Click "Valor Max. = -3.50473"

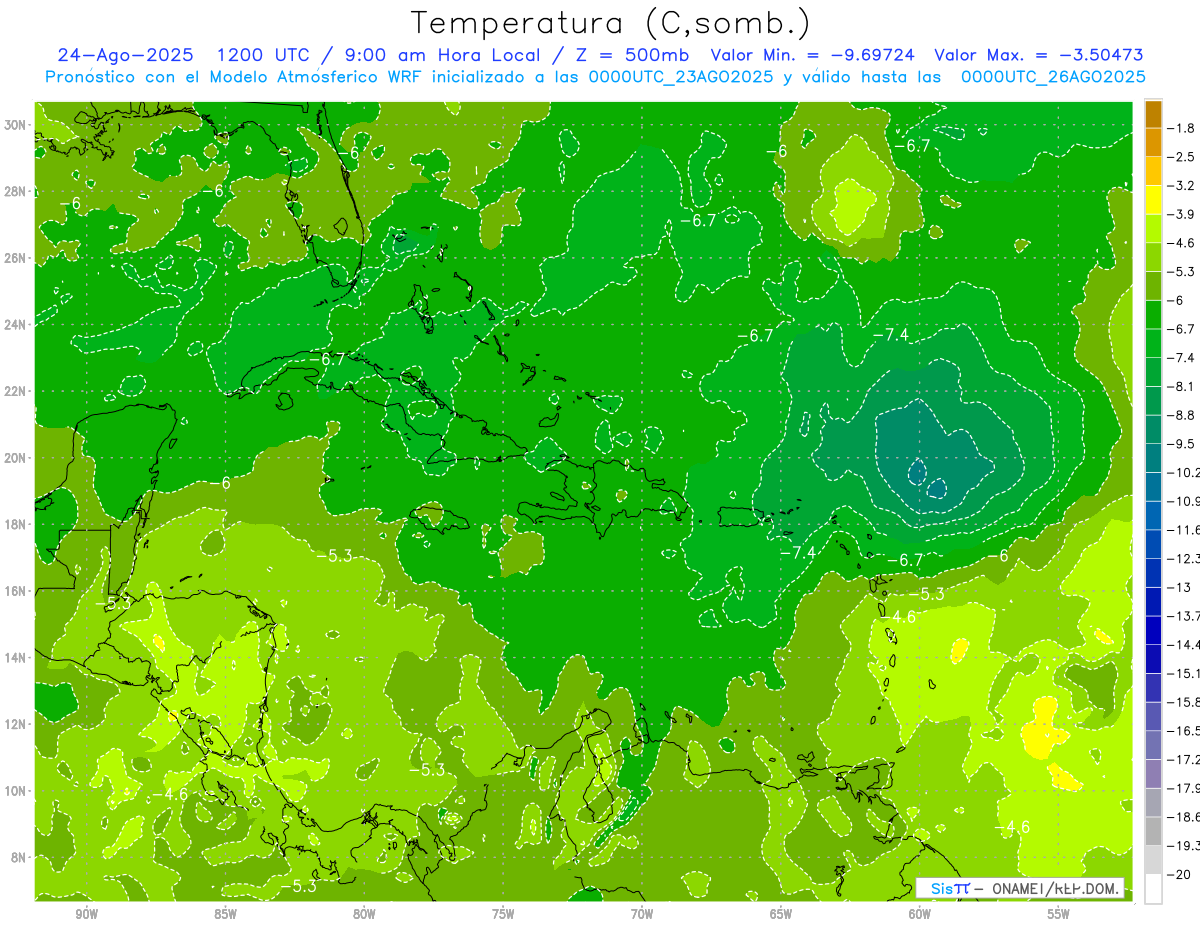pos(1038,55)
